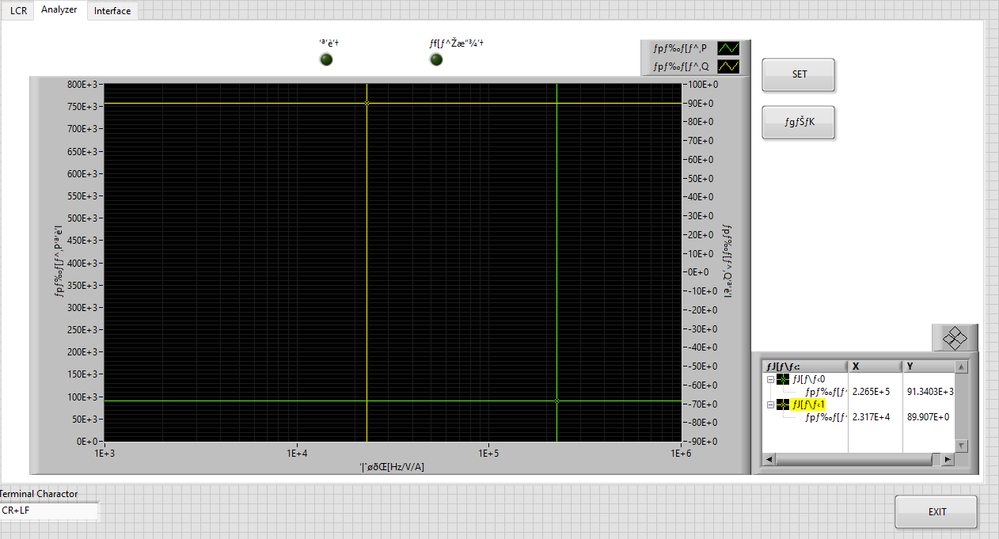
Task: Click the left round LED indicator above graph
Action: [x=326, y=60]
